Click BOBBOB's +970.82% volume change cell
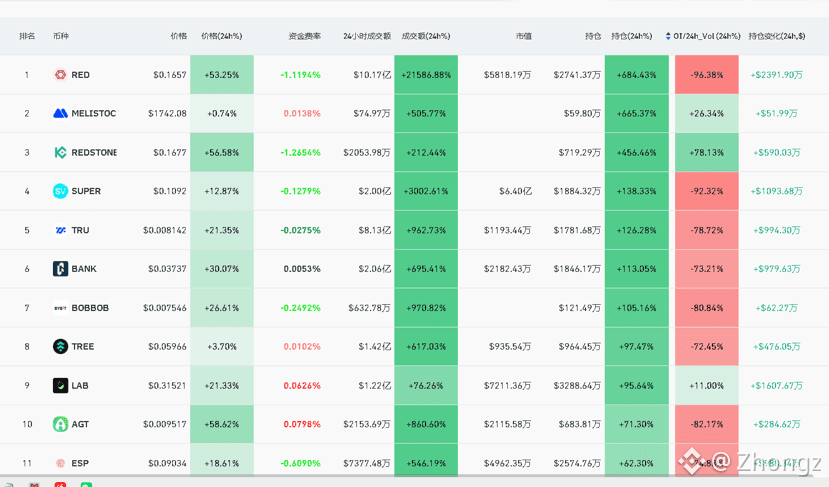829x487 pixels. coord(426,308)
